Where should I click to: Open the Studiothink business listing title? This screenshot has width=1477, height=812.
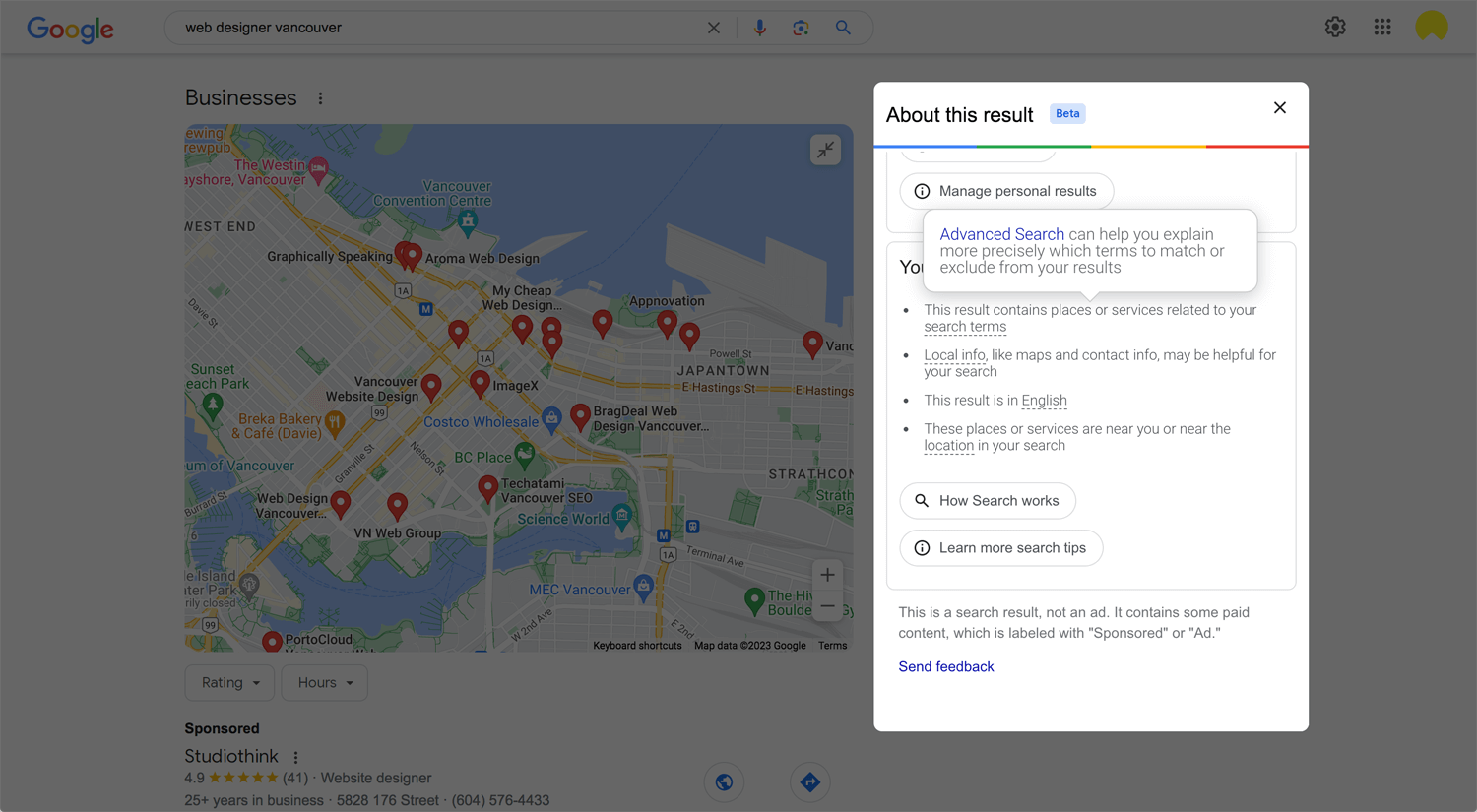click(231, 756)
